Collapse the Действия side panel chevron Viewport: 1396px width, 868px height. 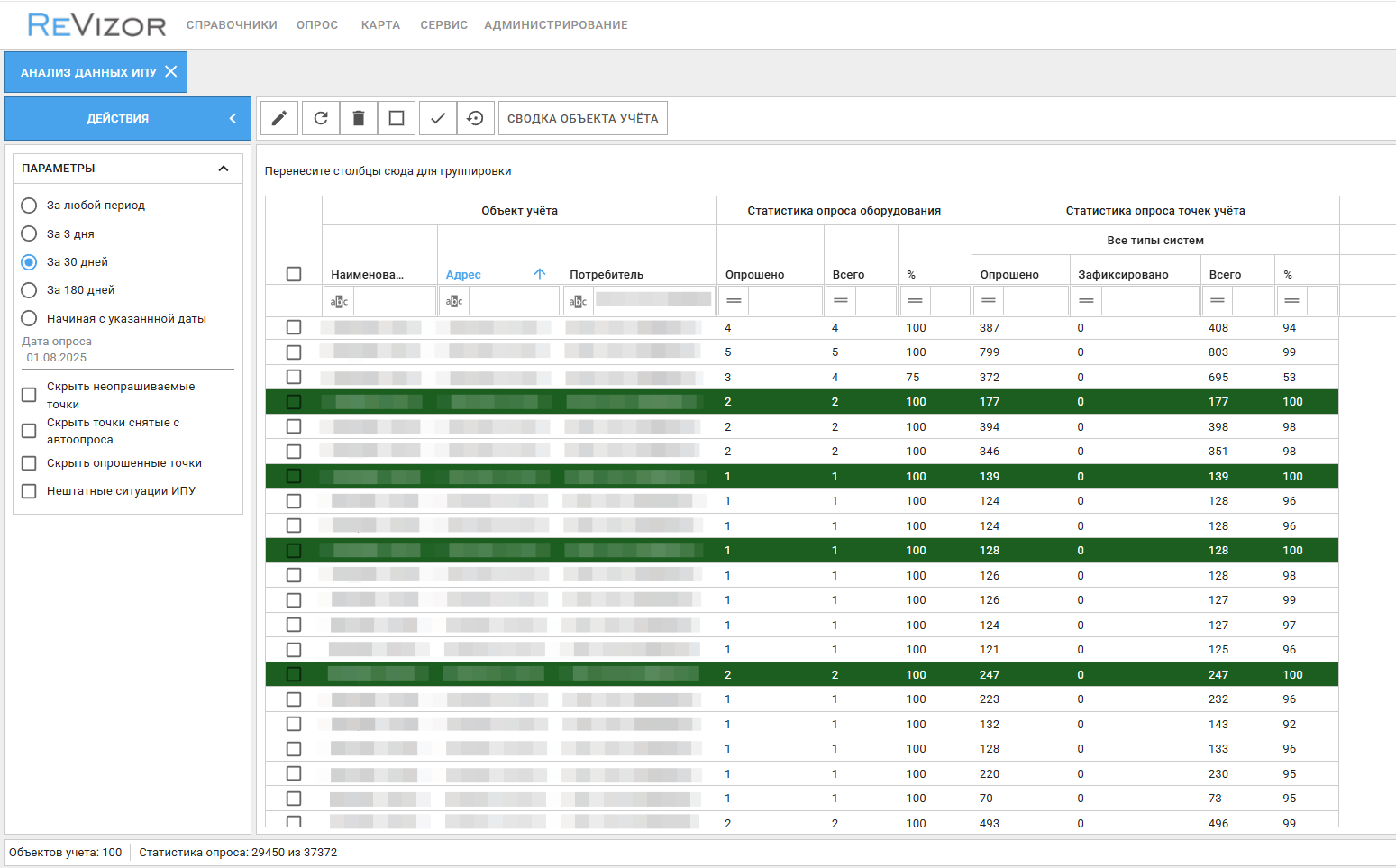coord(233,118)
